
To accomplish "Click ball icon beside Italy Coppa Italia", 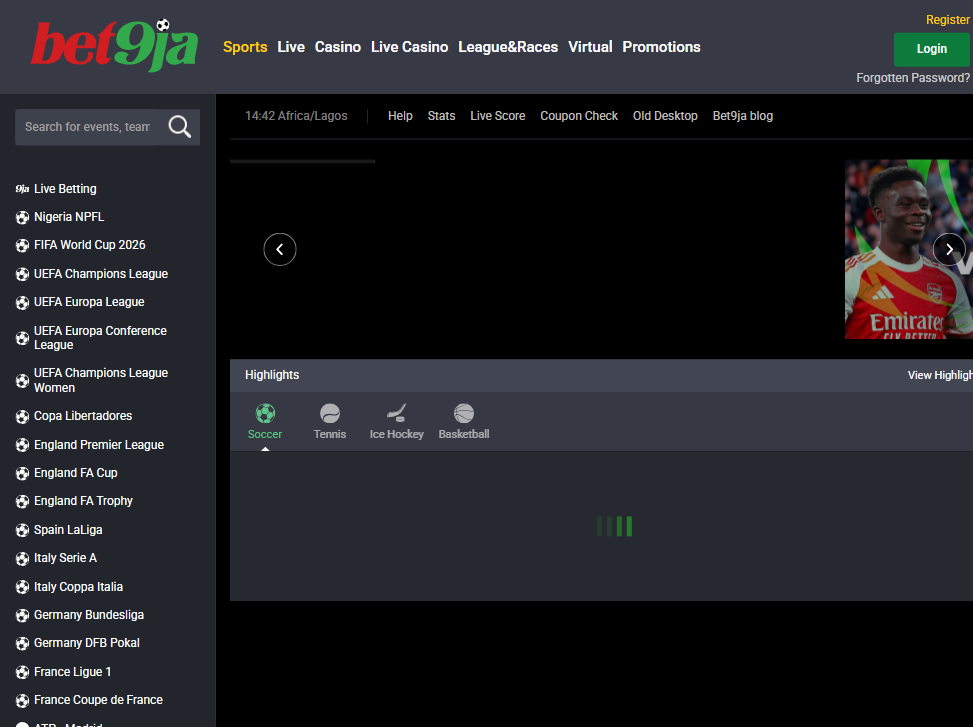I will tap(22, 587).
